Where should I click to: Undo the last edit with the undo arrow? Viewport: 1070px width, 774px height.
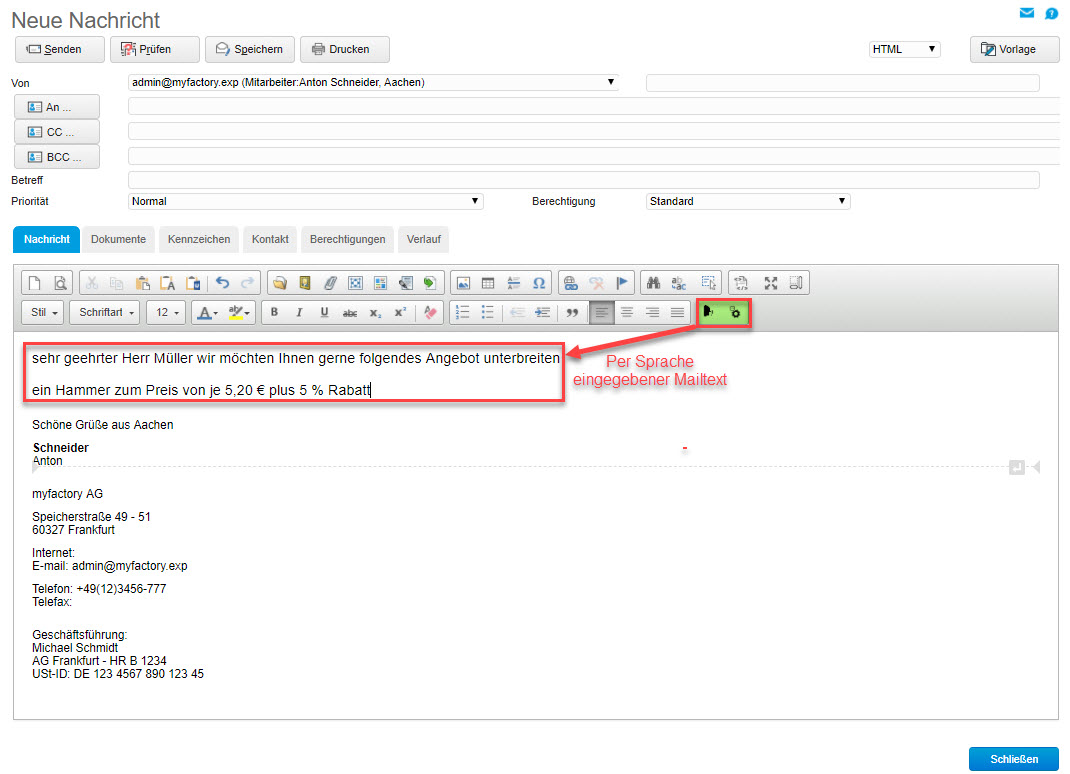pos(222,283)
